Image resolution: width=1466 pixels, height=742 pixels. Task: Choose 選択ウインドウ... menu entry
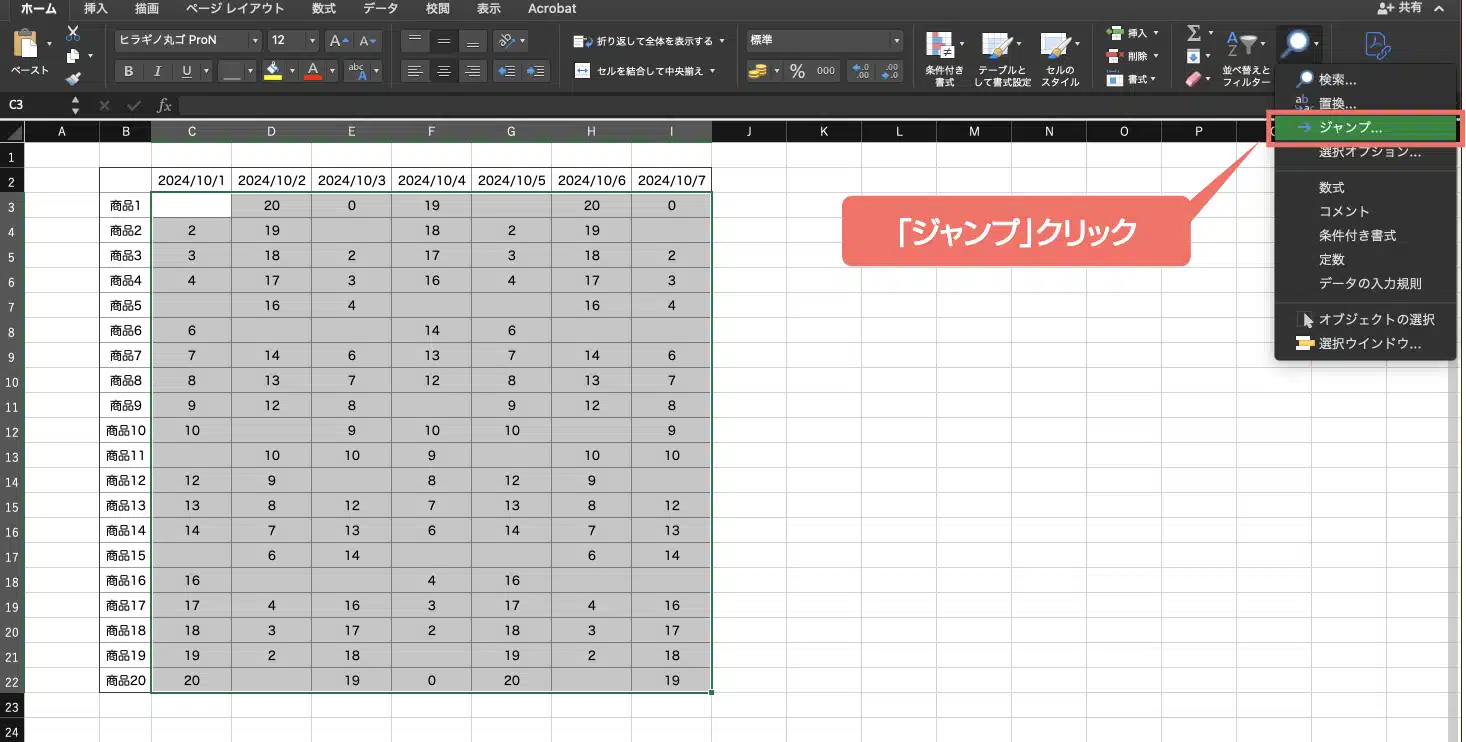tap(1365, 344)
